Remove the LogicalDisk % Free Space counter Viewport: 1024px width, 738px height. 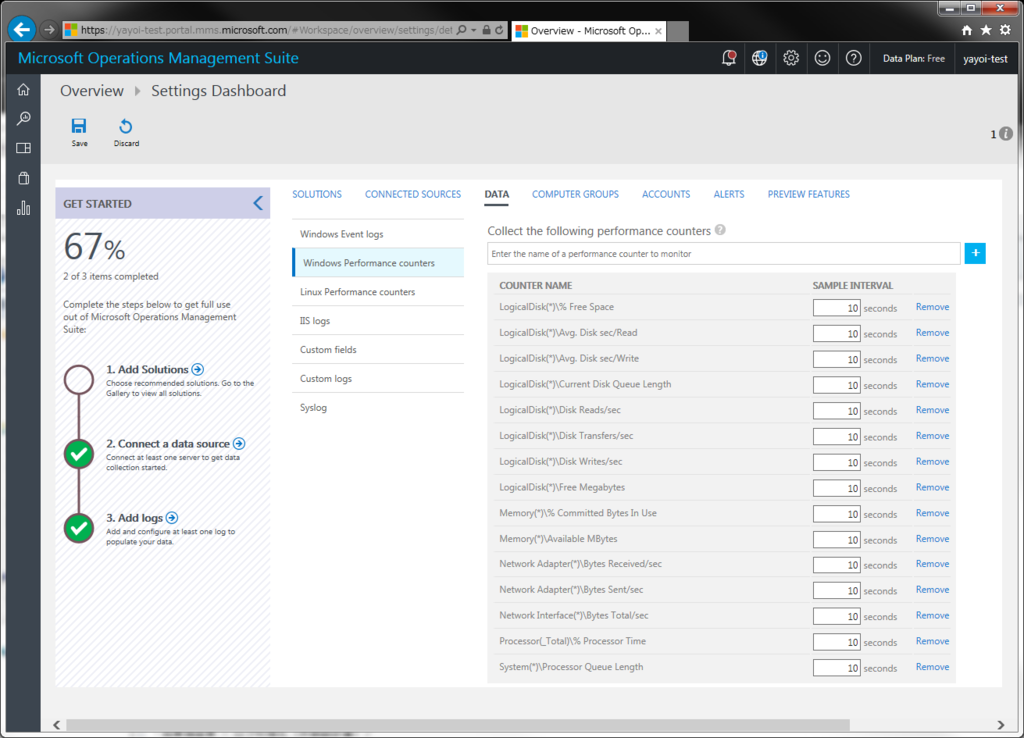click(x=932, y=307)
